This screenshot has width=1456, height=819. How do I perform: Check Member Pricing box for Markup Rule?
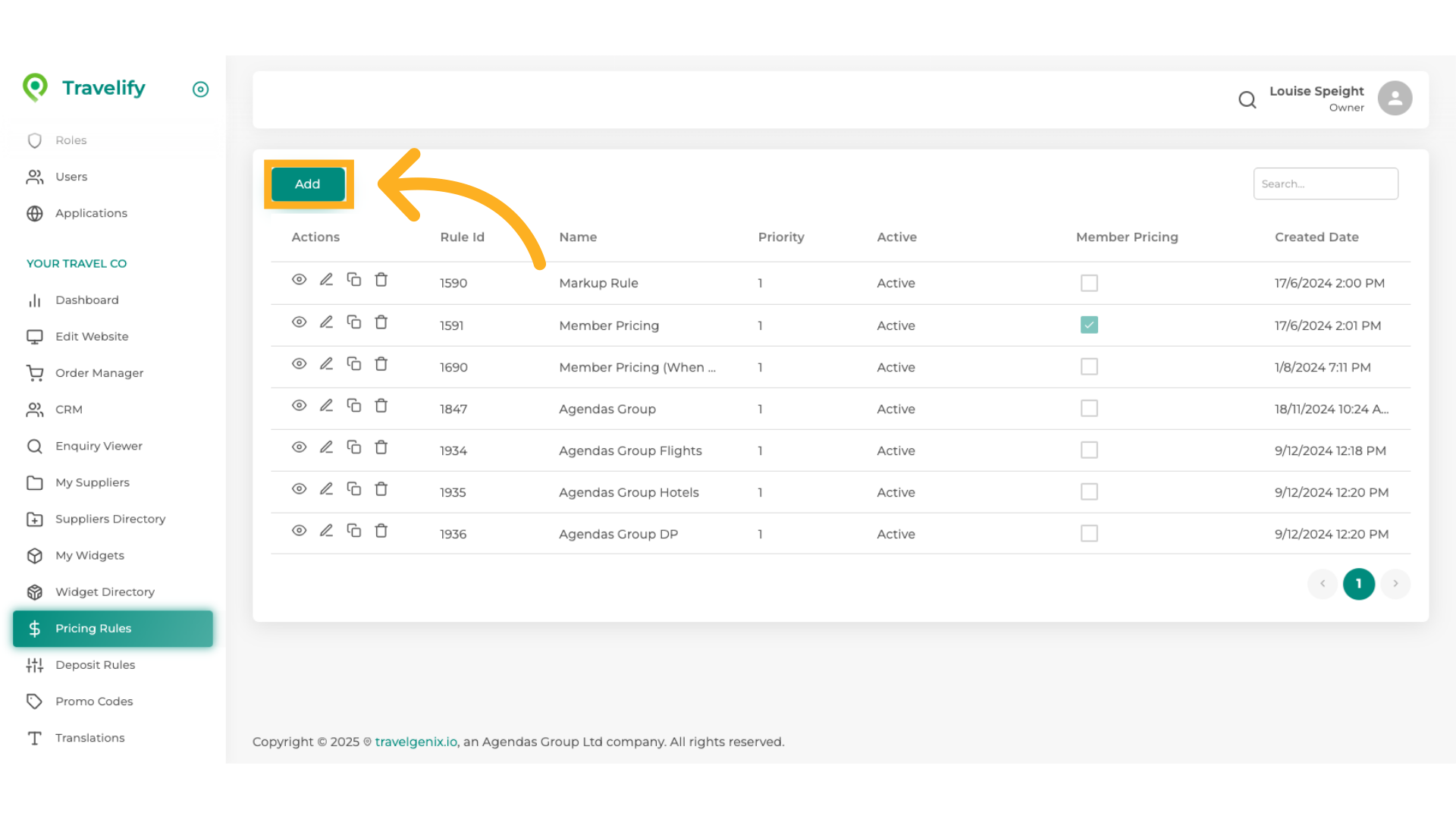click(x=1089, y=283)
